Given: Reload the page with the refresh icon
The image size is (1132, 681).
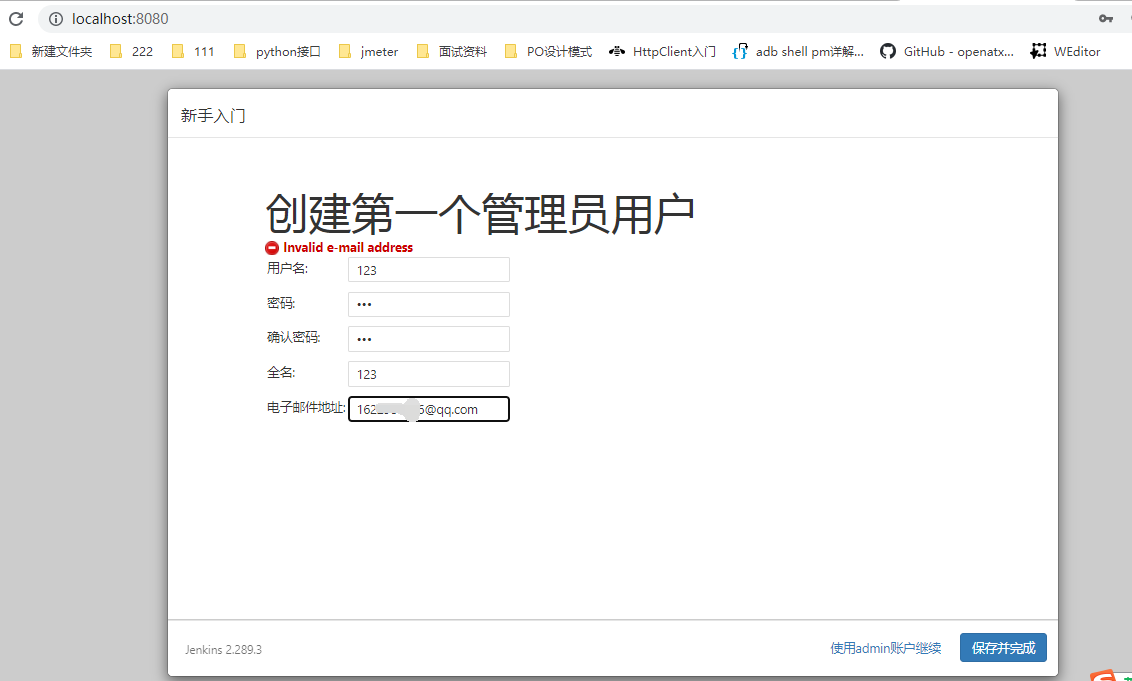Looking at the screenshot, I should (16, 19).
